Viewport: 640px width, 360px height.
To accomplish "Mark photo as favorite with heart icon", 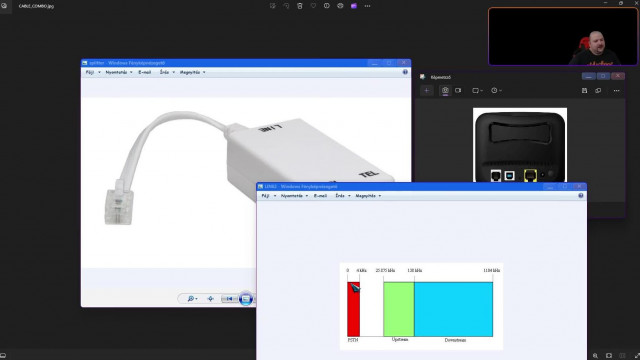I will click(313, 6).
